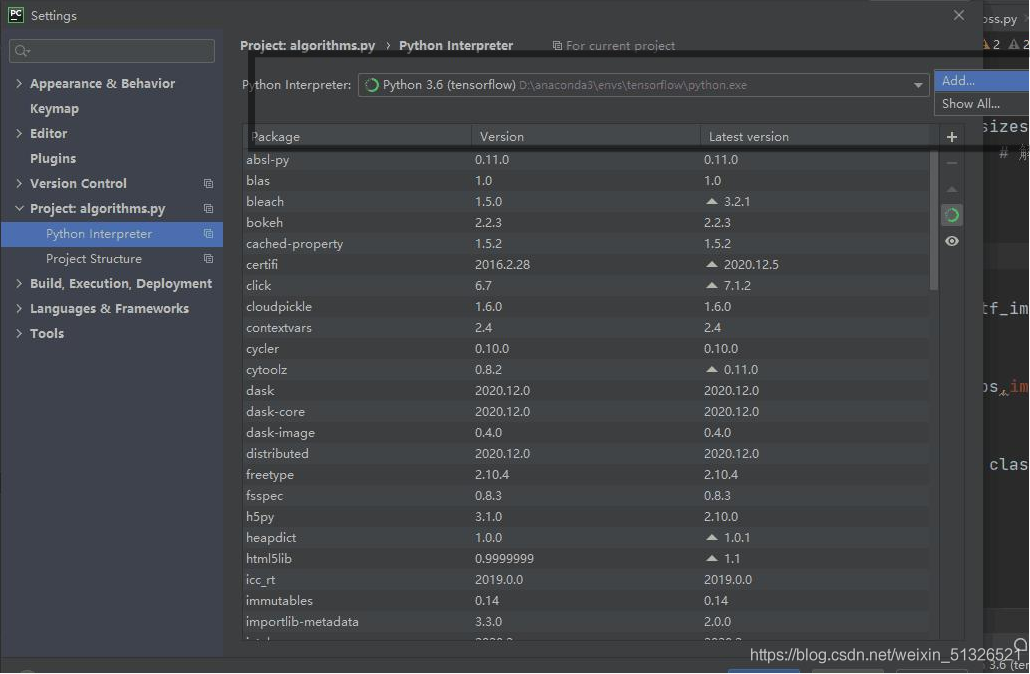Select the html5lib package row
Image resolution: width=1030 pixels, height=674 pixels.
(586, 559)
